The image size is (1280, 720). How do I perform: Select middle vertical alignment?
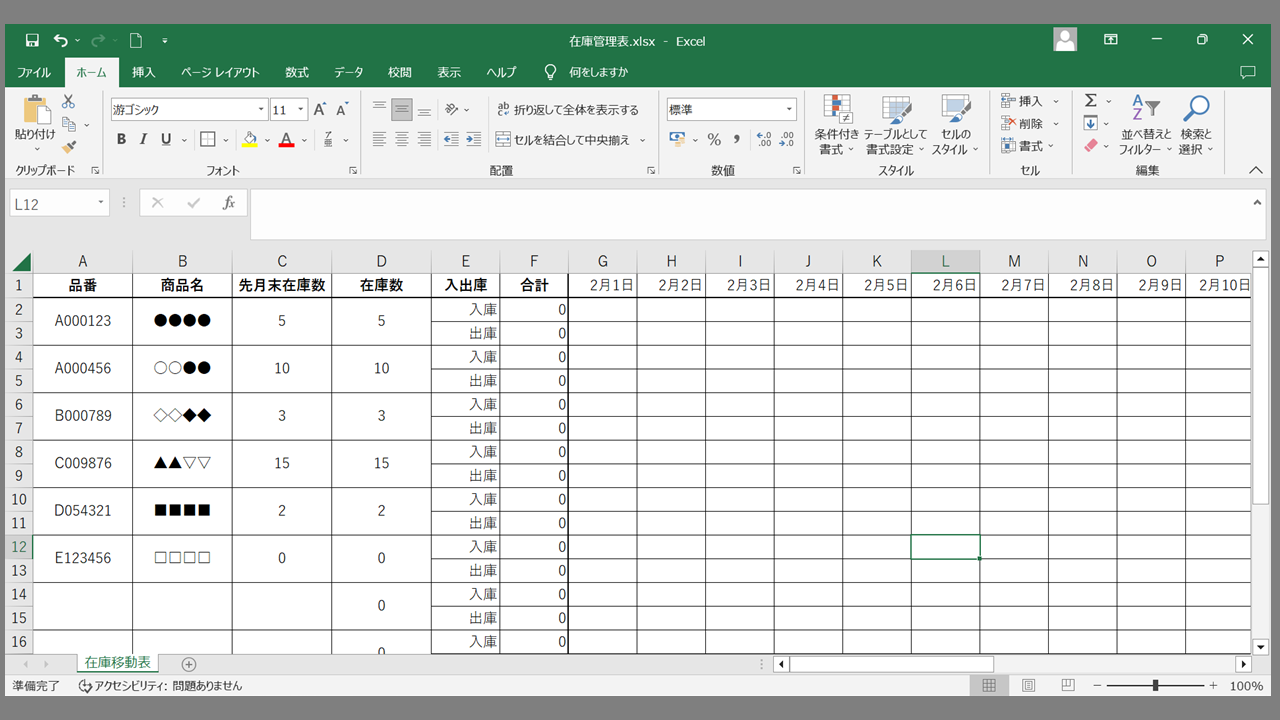click(x=401, y=110)
